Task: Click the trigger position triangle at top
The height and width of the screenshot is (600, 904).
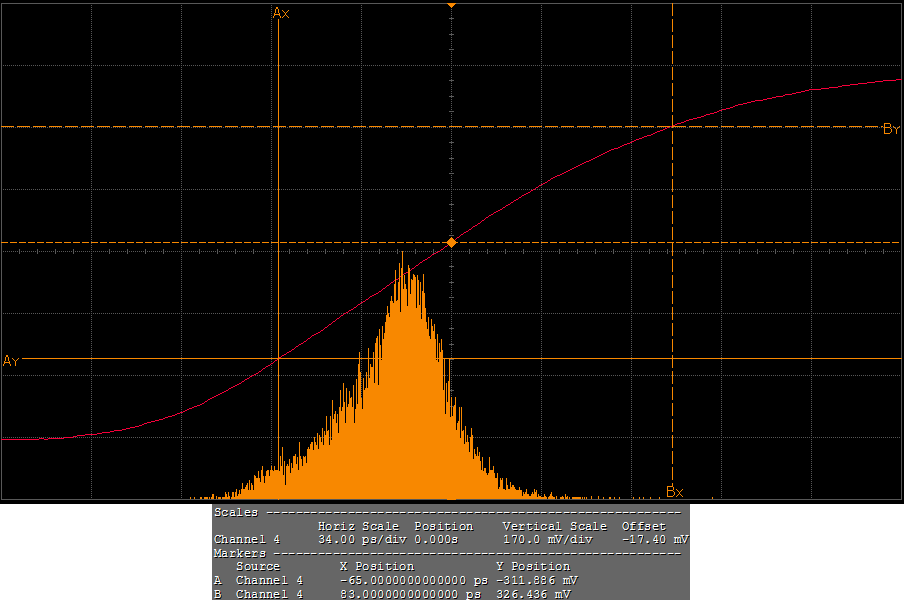Action: click(451, 6)
